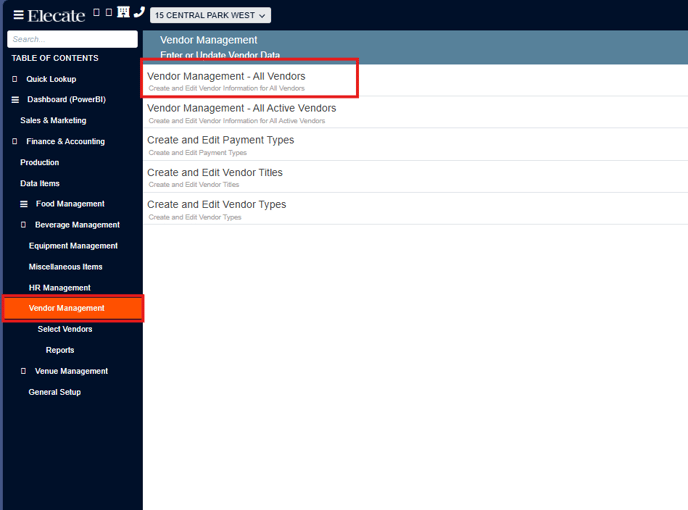The image size is (688, 510).
Task: Click the Dashboard (PowerBI) list icon
Action: (x=15, y=100)
